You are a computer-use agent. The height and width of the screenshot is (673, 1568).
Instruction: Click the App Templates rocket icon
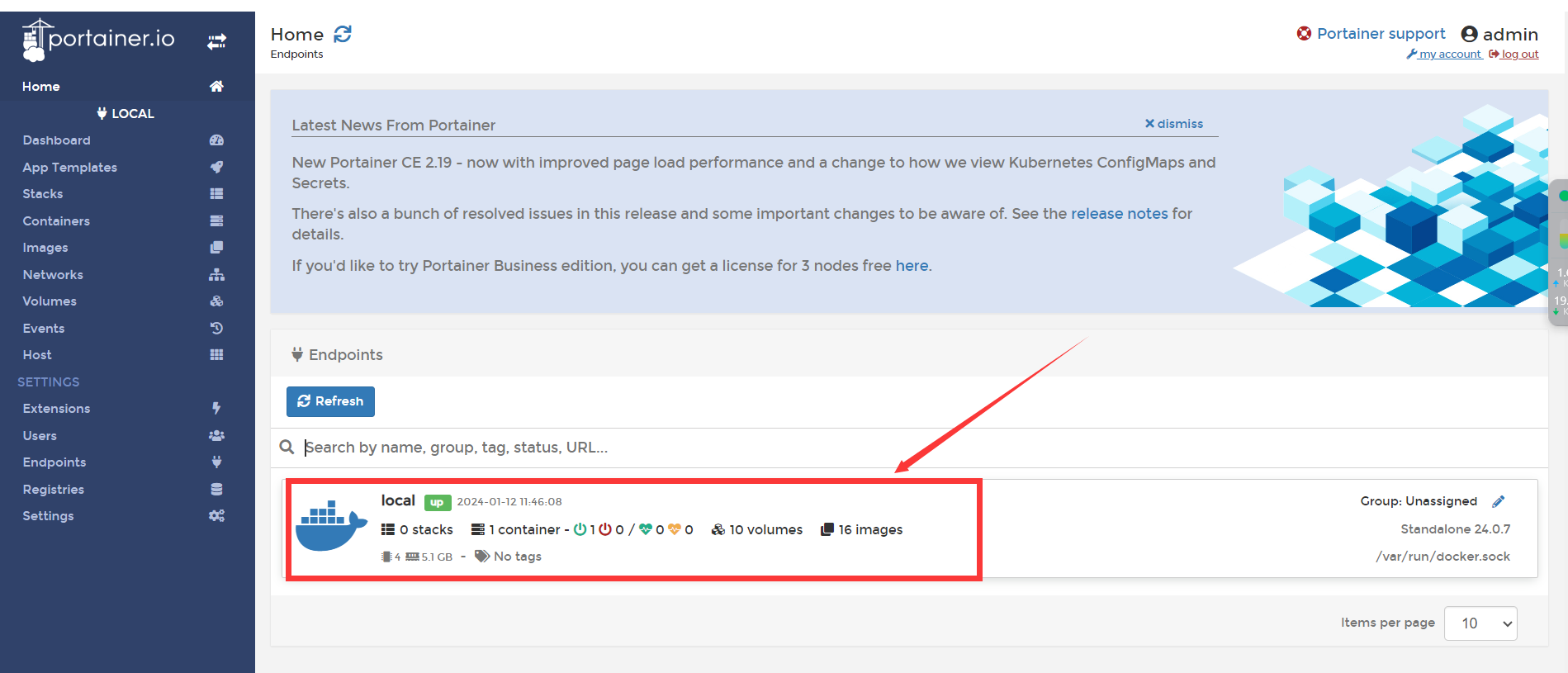[216, 167]
